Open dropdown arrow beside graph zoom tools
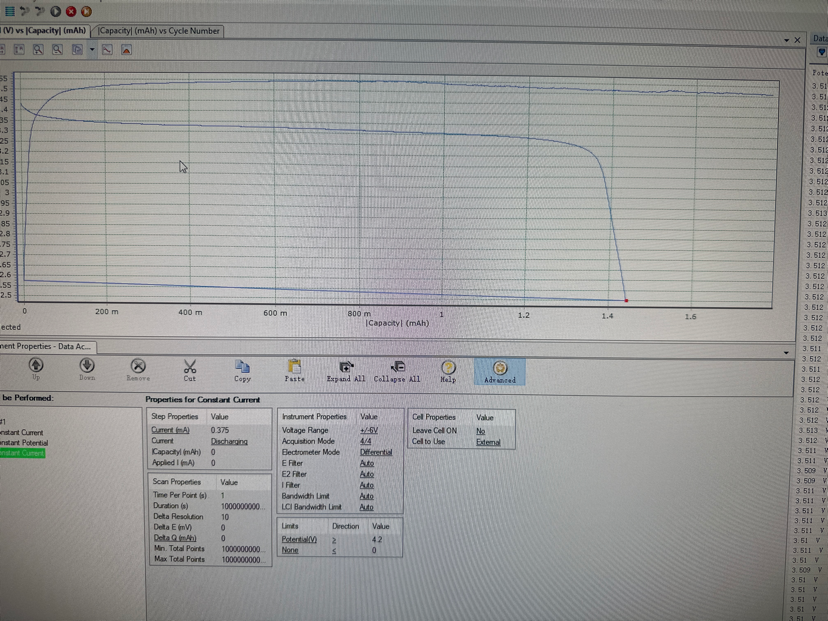Viewport: 828px width, 621px height. point(92,49)
